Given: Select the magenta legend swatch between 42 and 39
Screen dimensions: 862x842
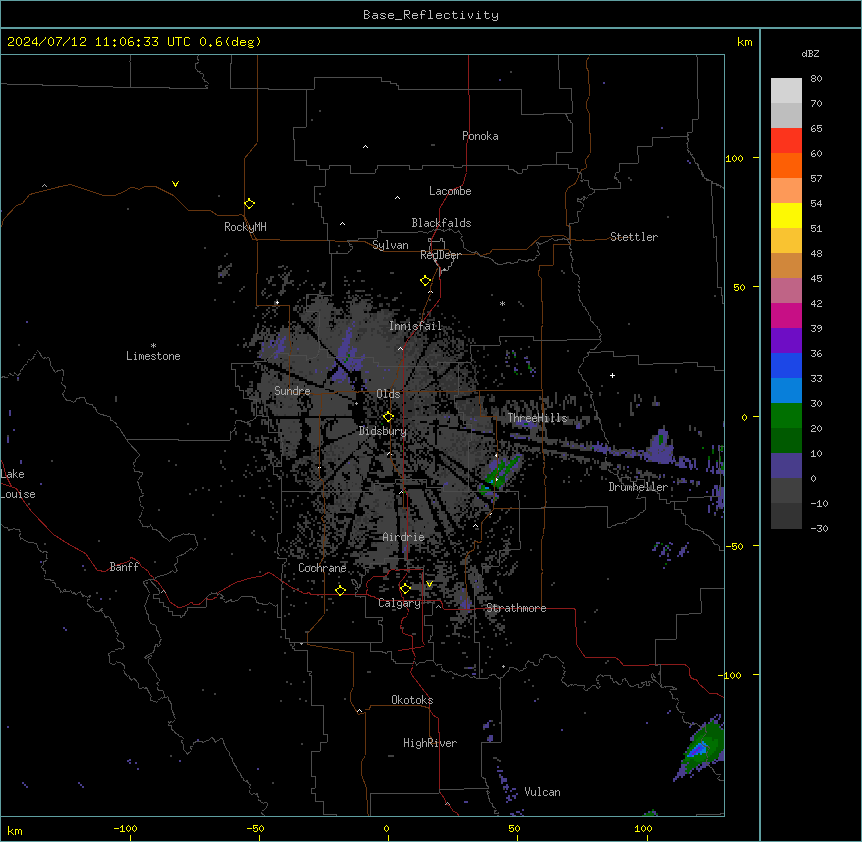Looking at the screenshot, I should [786, 315].
